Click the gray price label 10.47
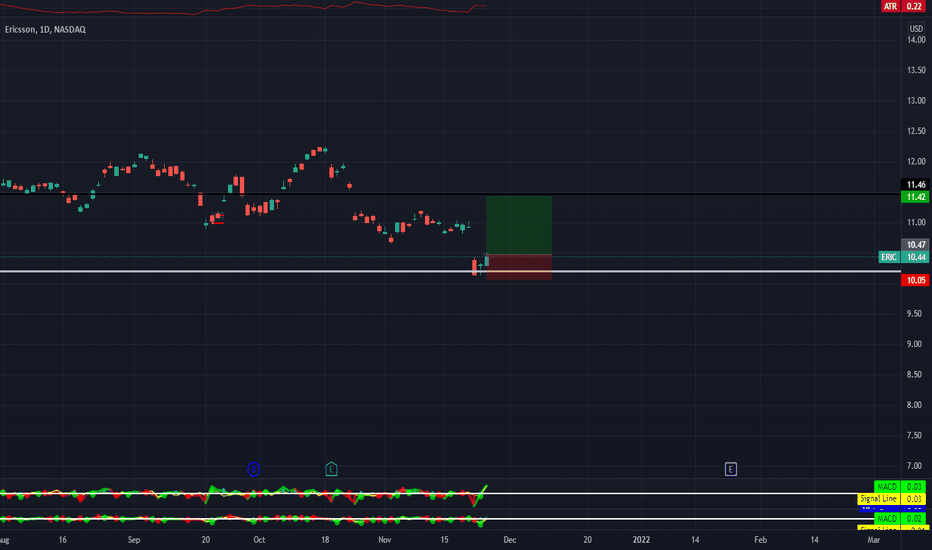The height and width of the screenshot is (550, 932). tap(915, 244)
